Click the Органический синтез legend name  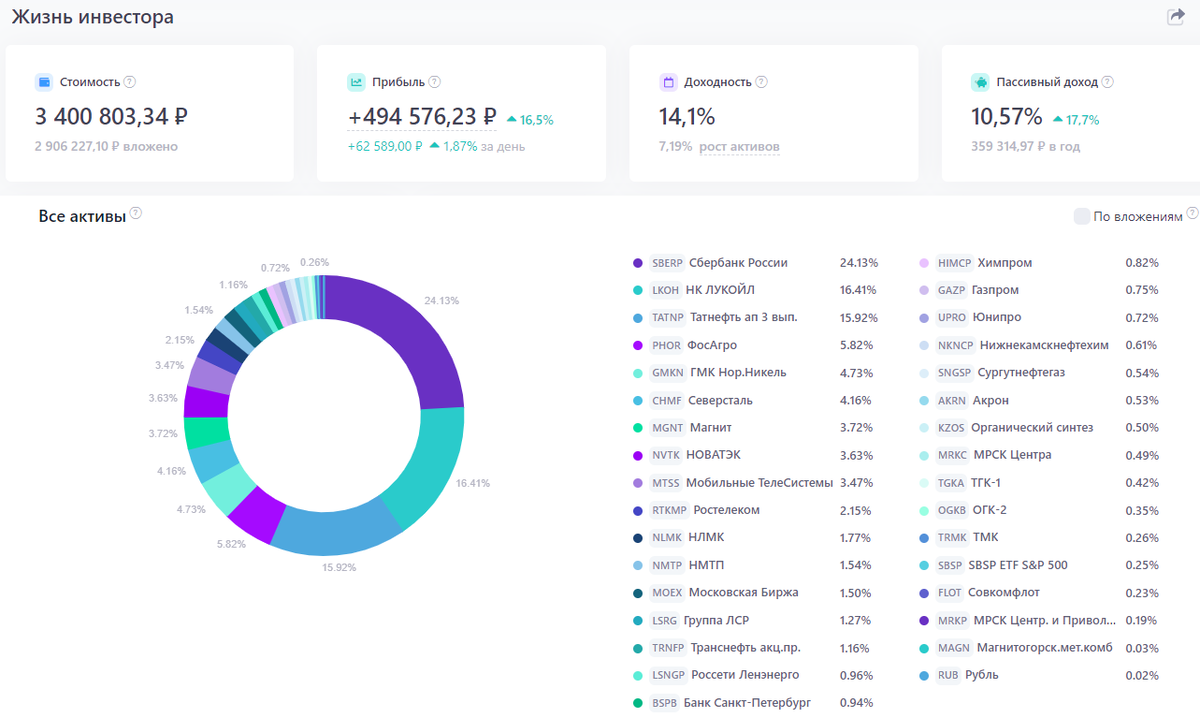pyautogui.click(x=1032, y=428)
